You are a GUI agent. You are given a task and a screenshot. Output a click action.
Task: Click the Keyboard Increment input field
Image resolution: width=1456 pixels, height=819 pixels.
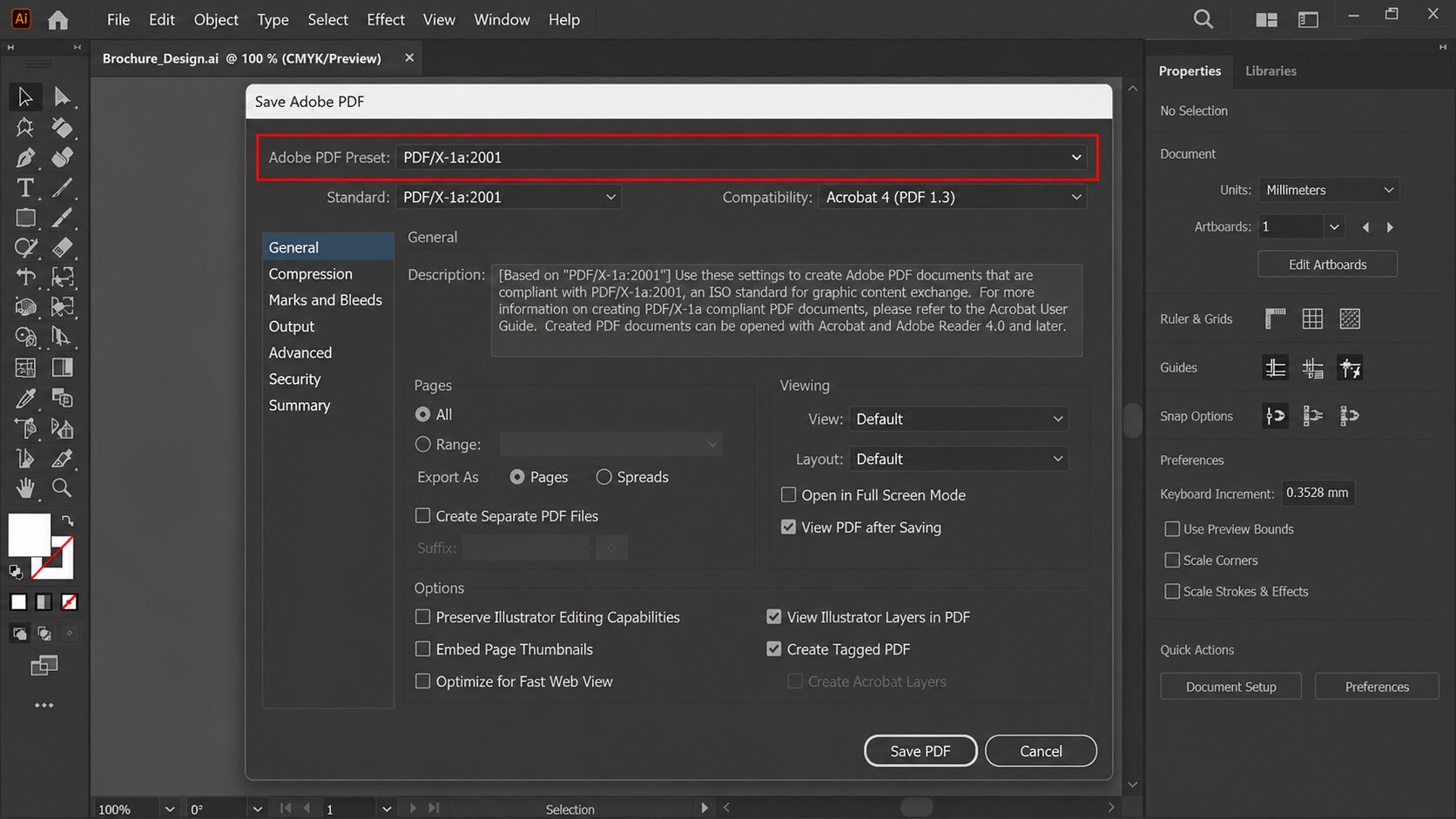click(x=1317, y=493)
